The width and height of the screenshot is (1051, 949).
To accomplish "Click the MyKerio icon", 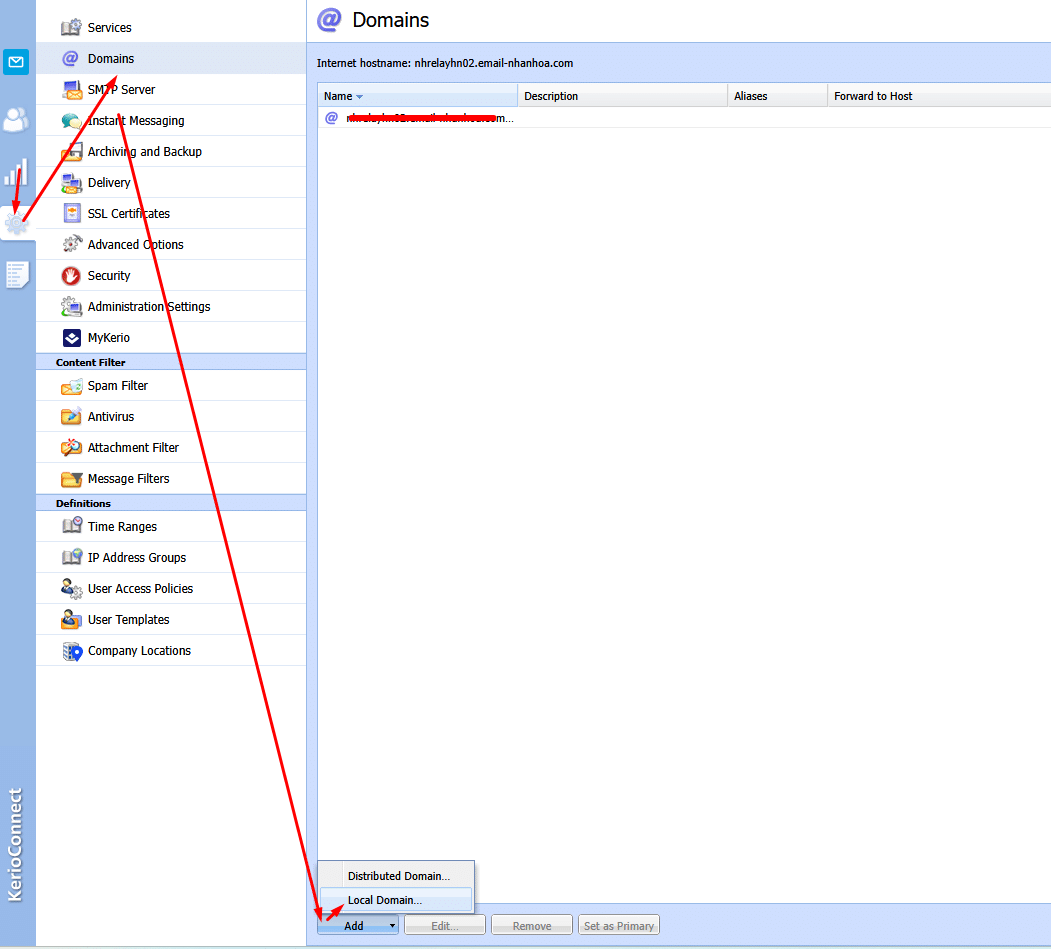I will tap(71, 338).
